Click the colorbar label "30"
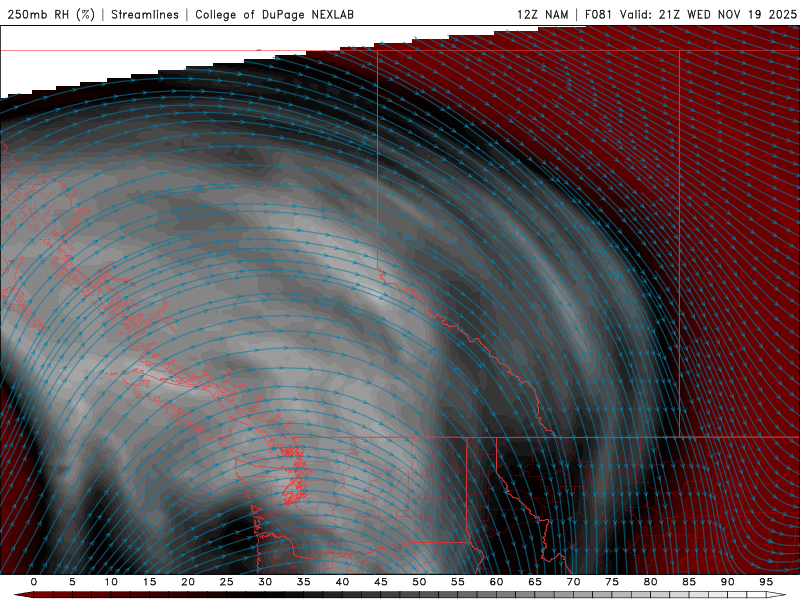The height and width of the screenshot is (600, 800). [x=265, y=582]
